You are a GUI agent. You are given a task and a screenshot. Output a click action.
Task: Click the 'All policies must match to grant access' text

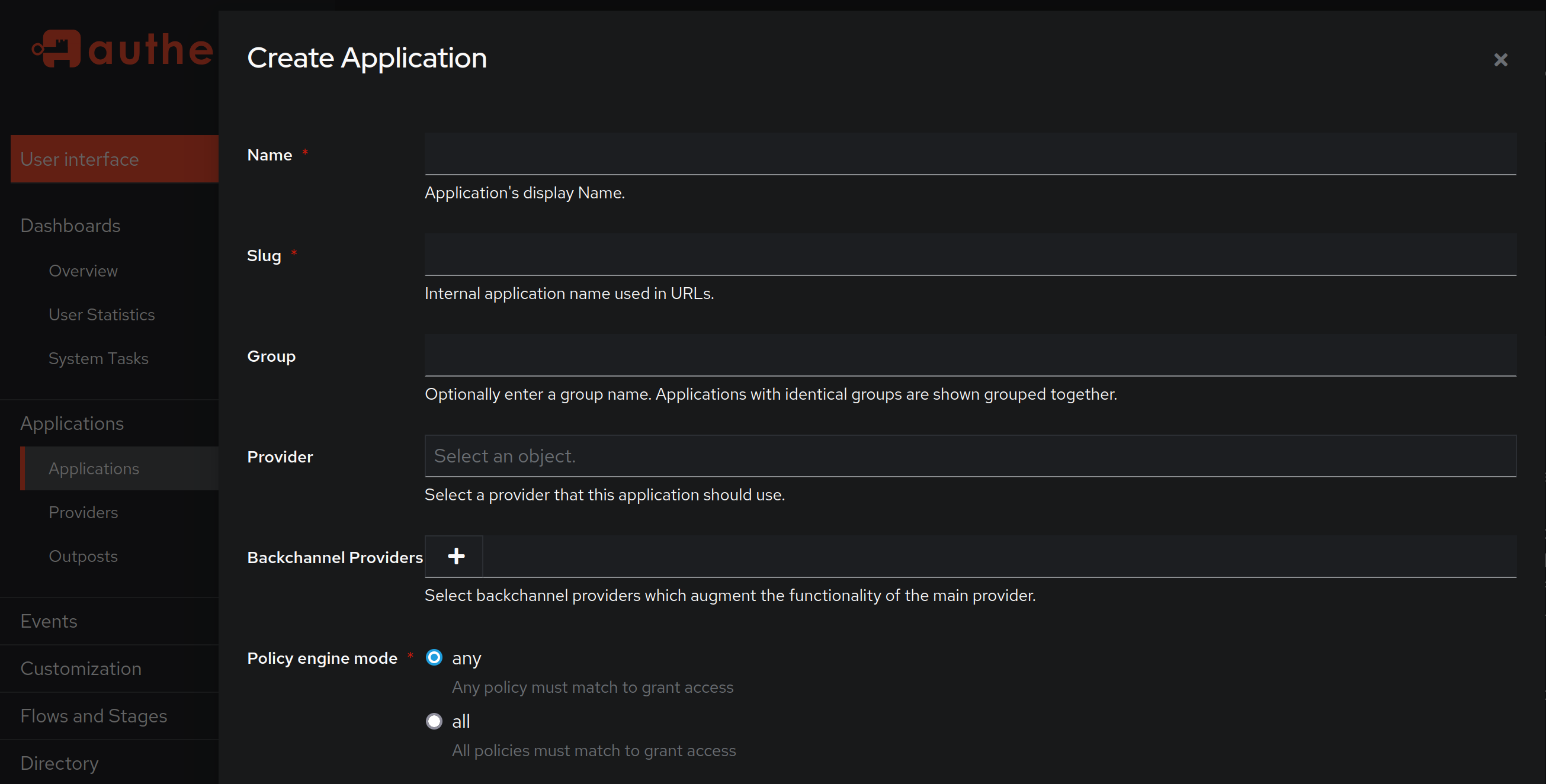click(594, 750)
